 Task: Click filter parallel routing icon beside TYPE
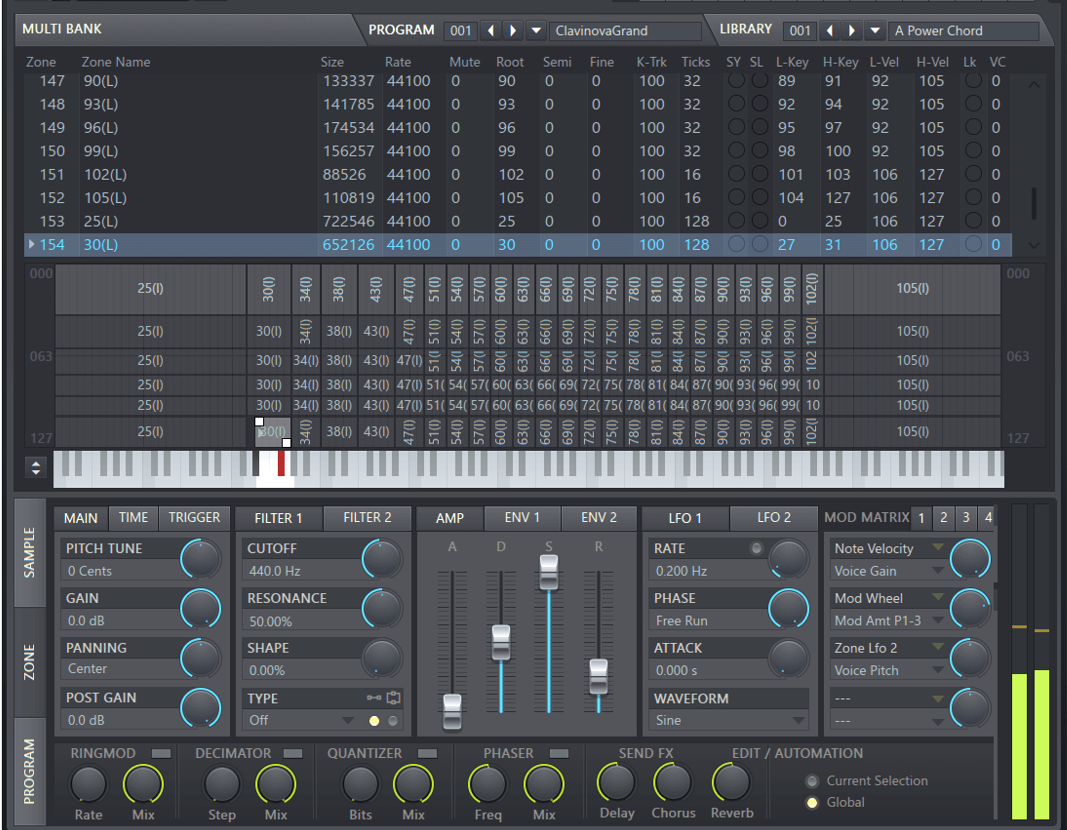[394, 698]
